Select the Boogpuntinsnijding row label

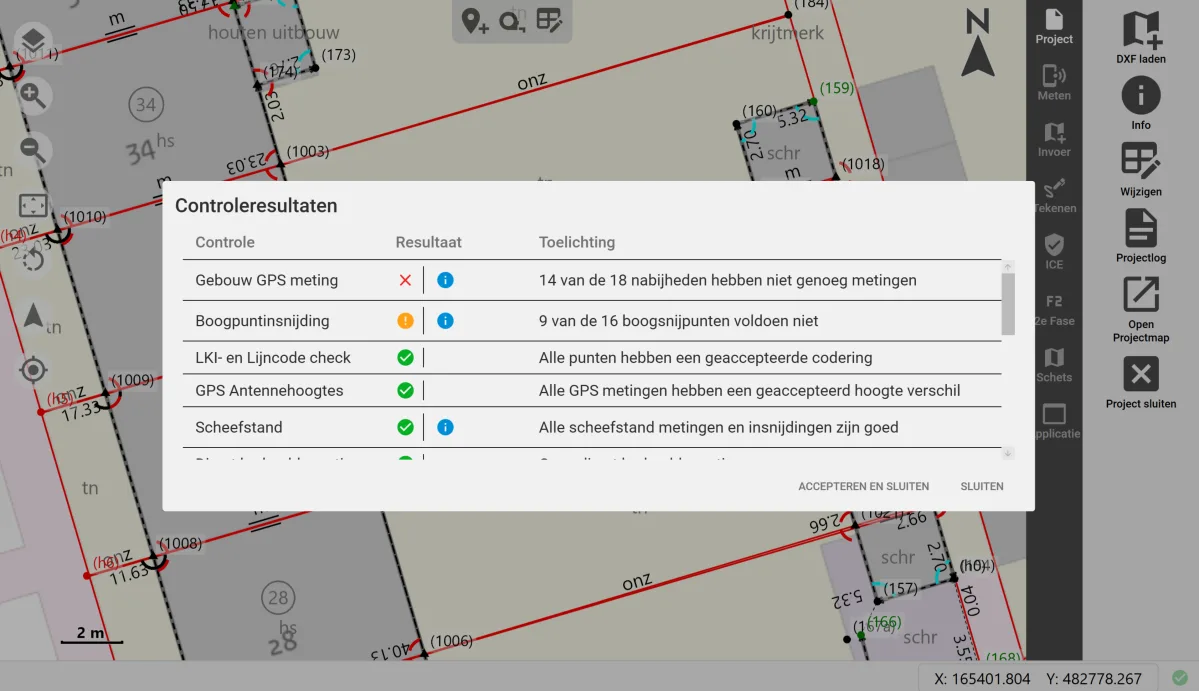[262, 320]
